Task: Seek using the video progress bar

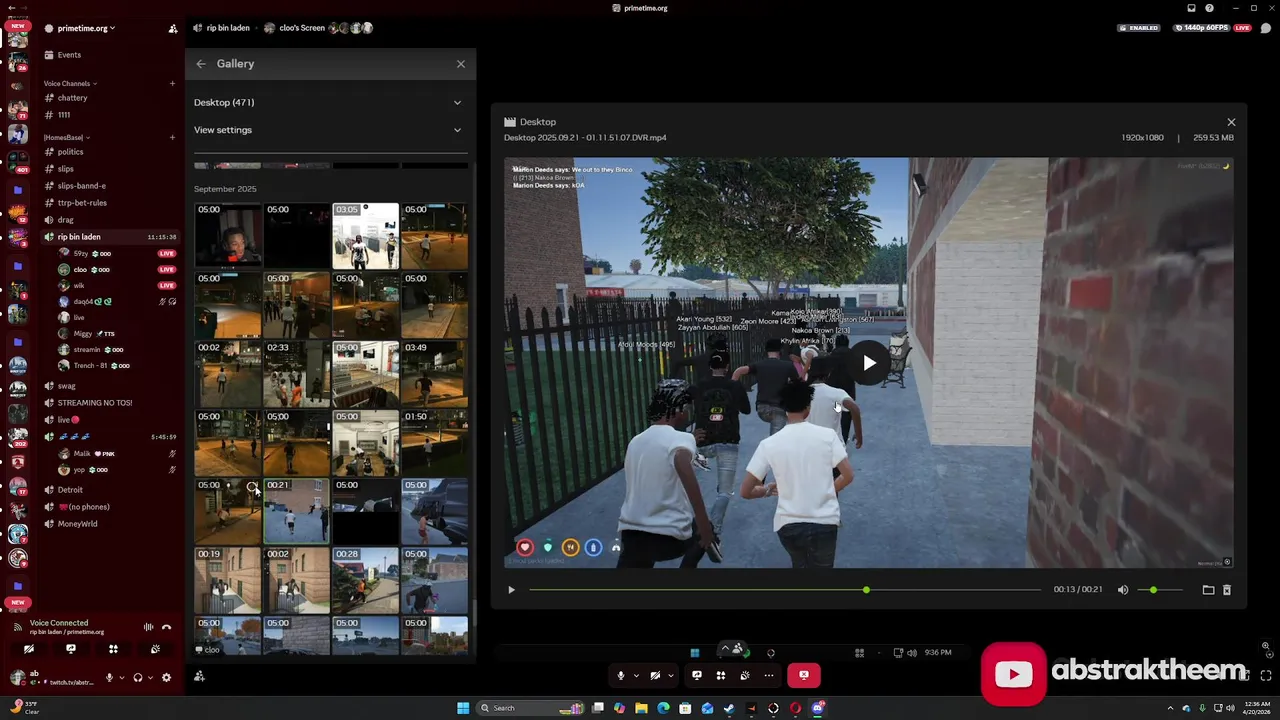Action: coord(785,590)
